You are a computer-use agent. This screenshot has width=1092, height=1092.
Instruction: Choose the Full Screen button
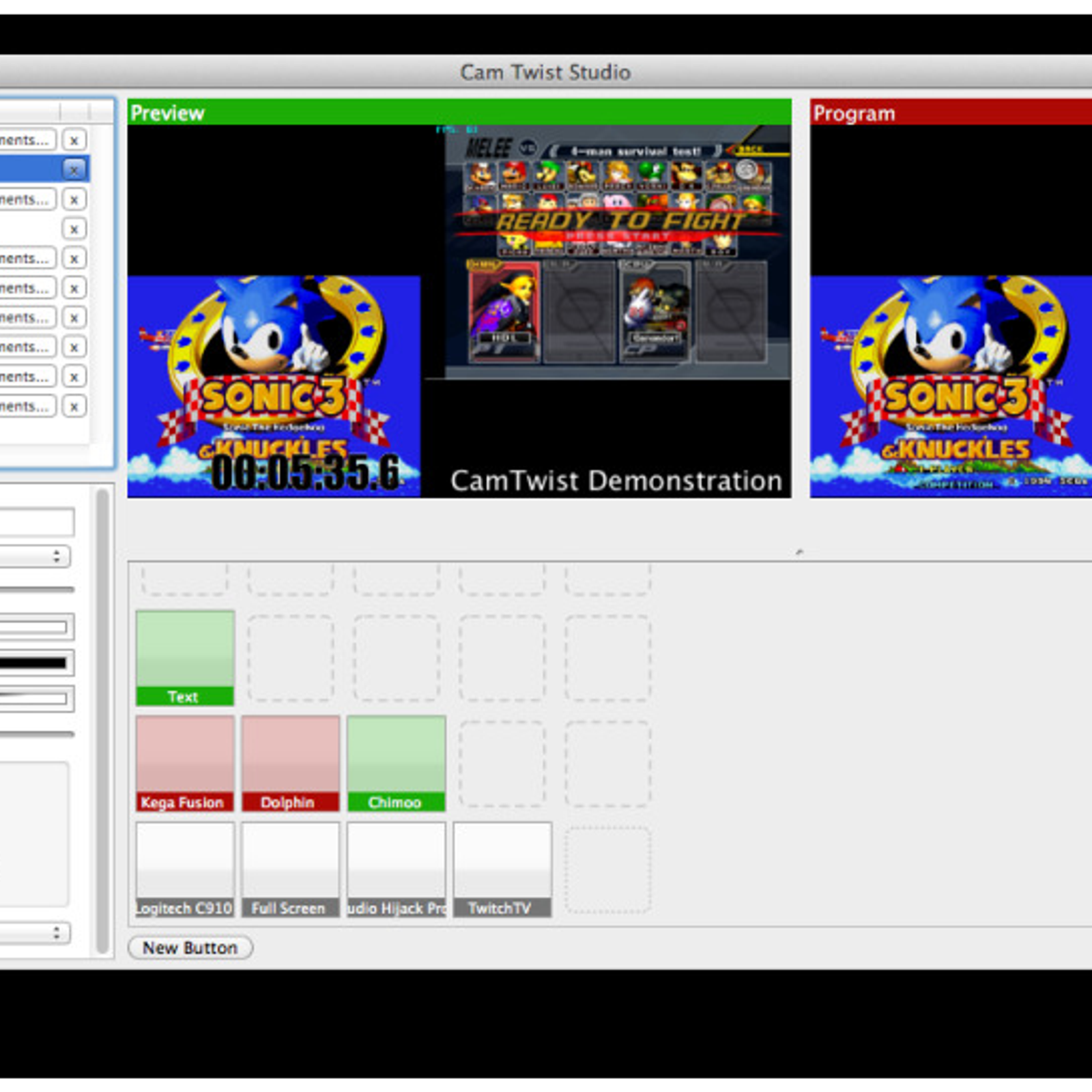coord(291,869)
